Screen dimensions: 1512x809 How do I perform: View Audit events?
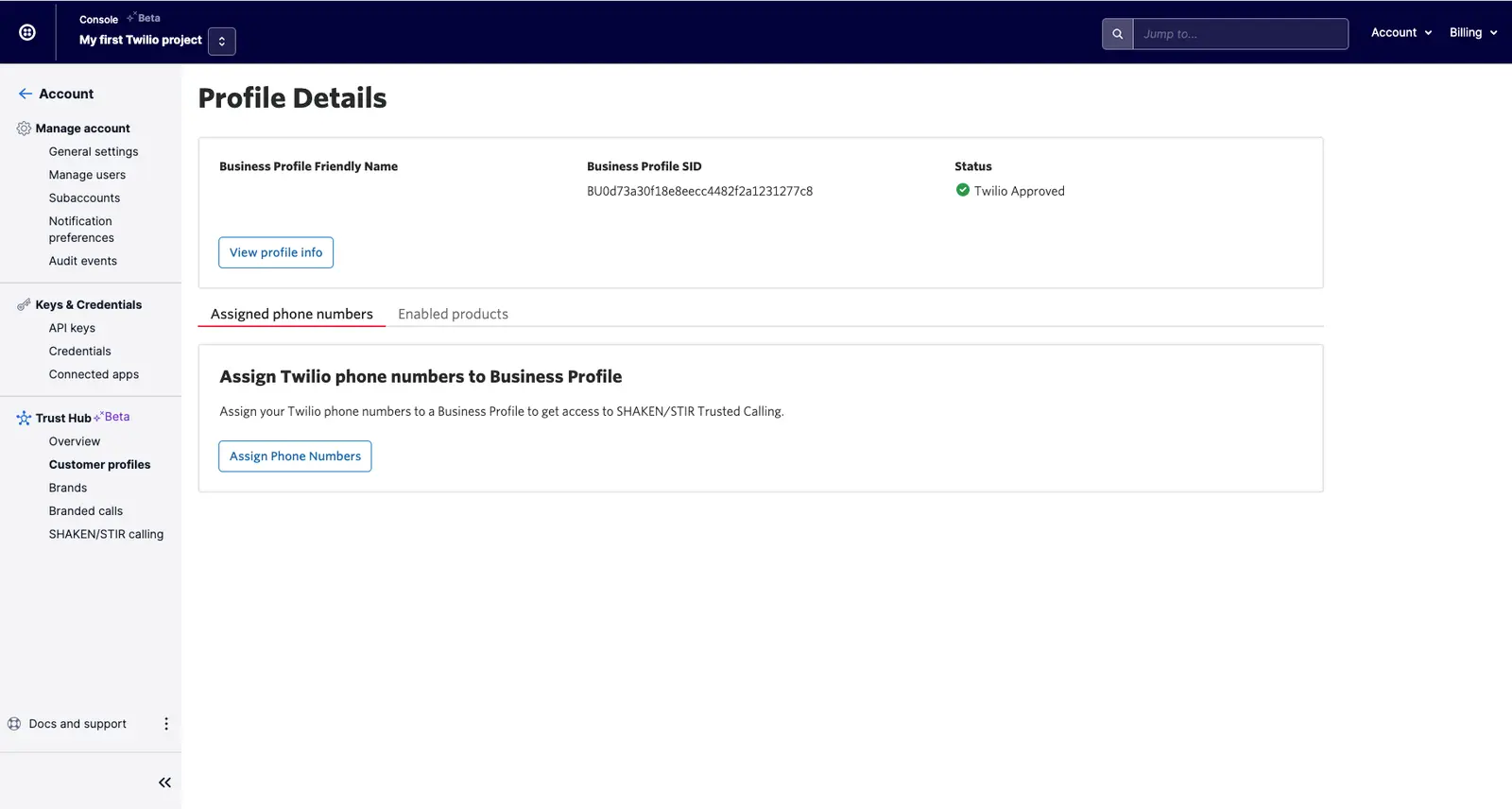83,261
